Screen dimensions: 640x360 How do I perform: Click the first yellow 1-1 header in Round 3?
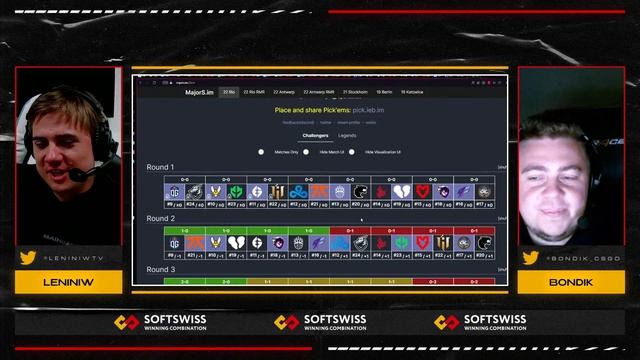(267, 281)
